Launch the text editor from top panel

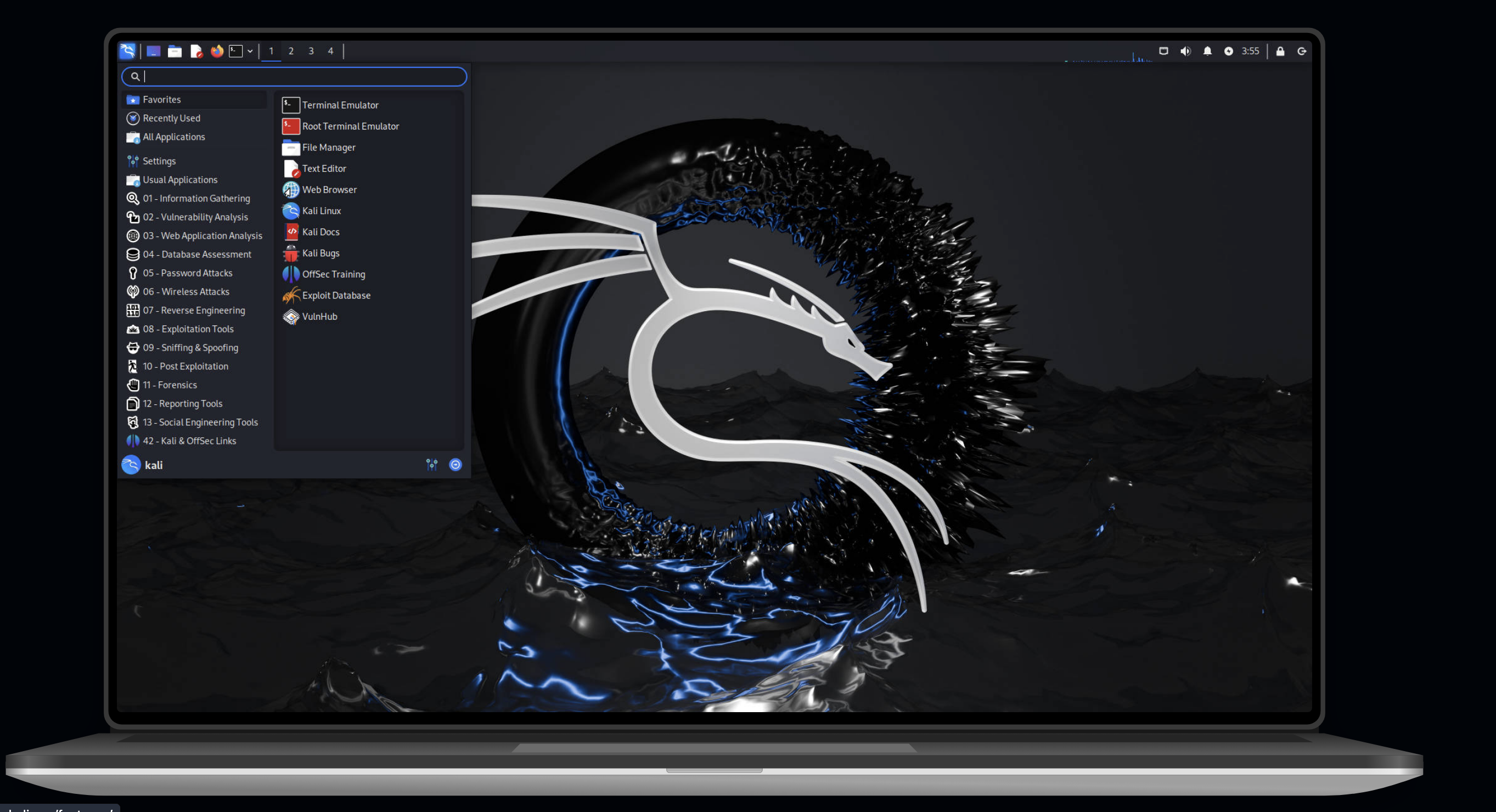pyautogui.click(x=196, y=51)
